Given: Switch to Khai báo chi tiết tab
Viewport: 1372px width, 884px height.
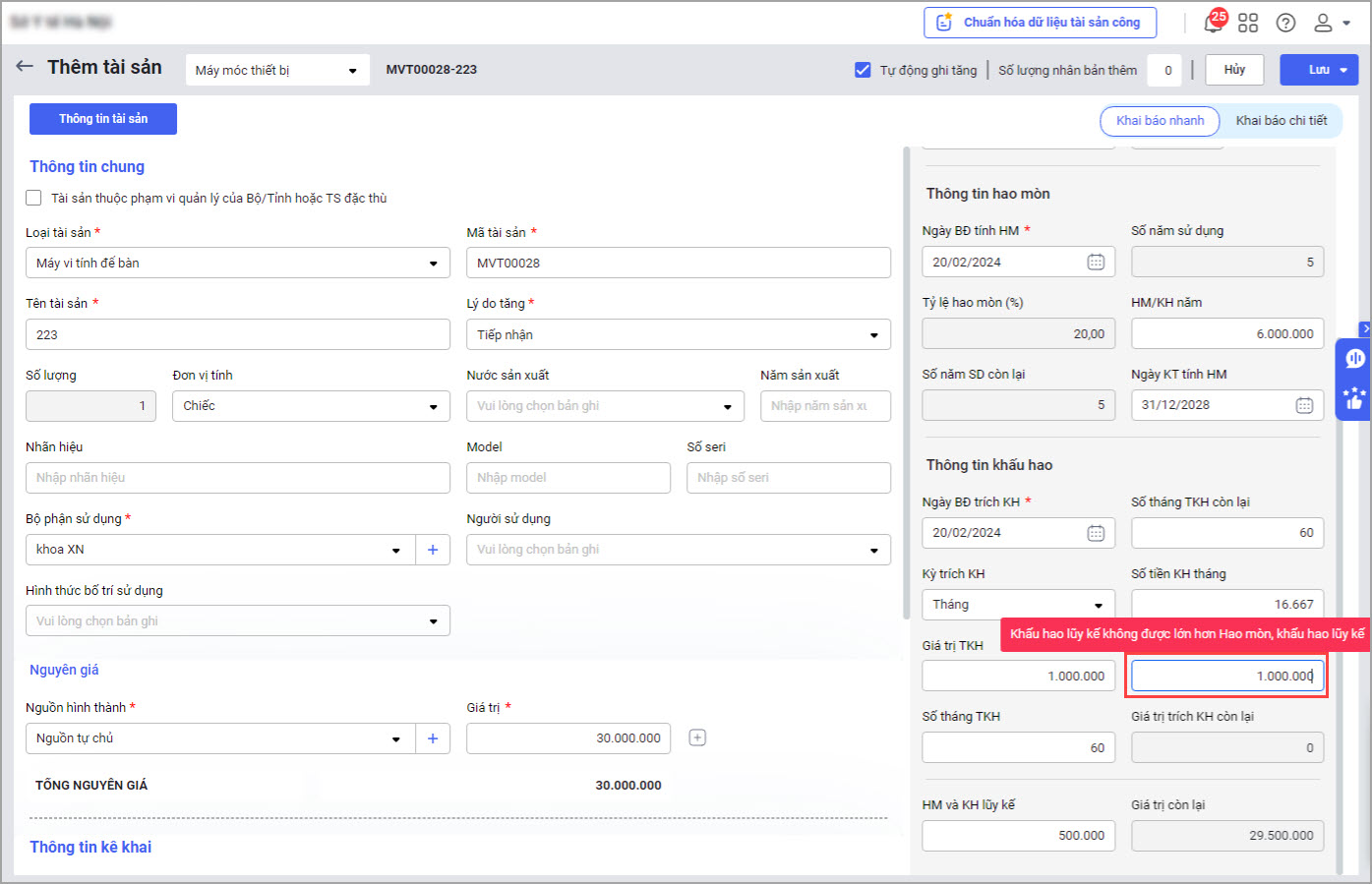Looking at the screenshot, I should pyautogui.click(x=1281, y=120).
